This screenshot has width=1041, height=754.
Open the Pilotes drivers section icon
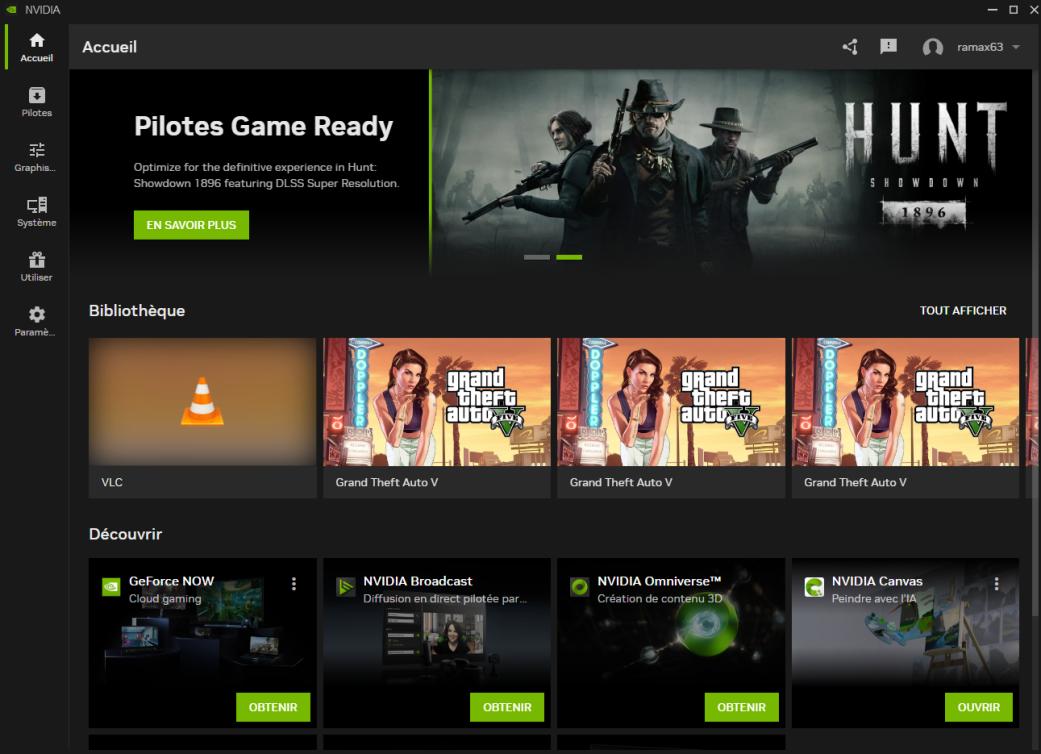click(37, 96)
